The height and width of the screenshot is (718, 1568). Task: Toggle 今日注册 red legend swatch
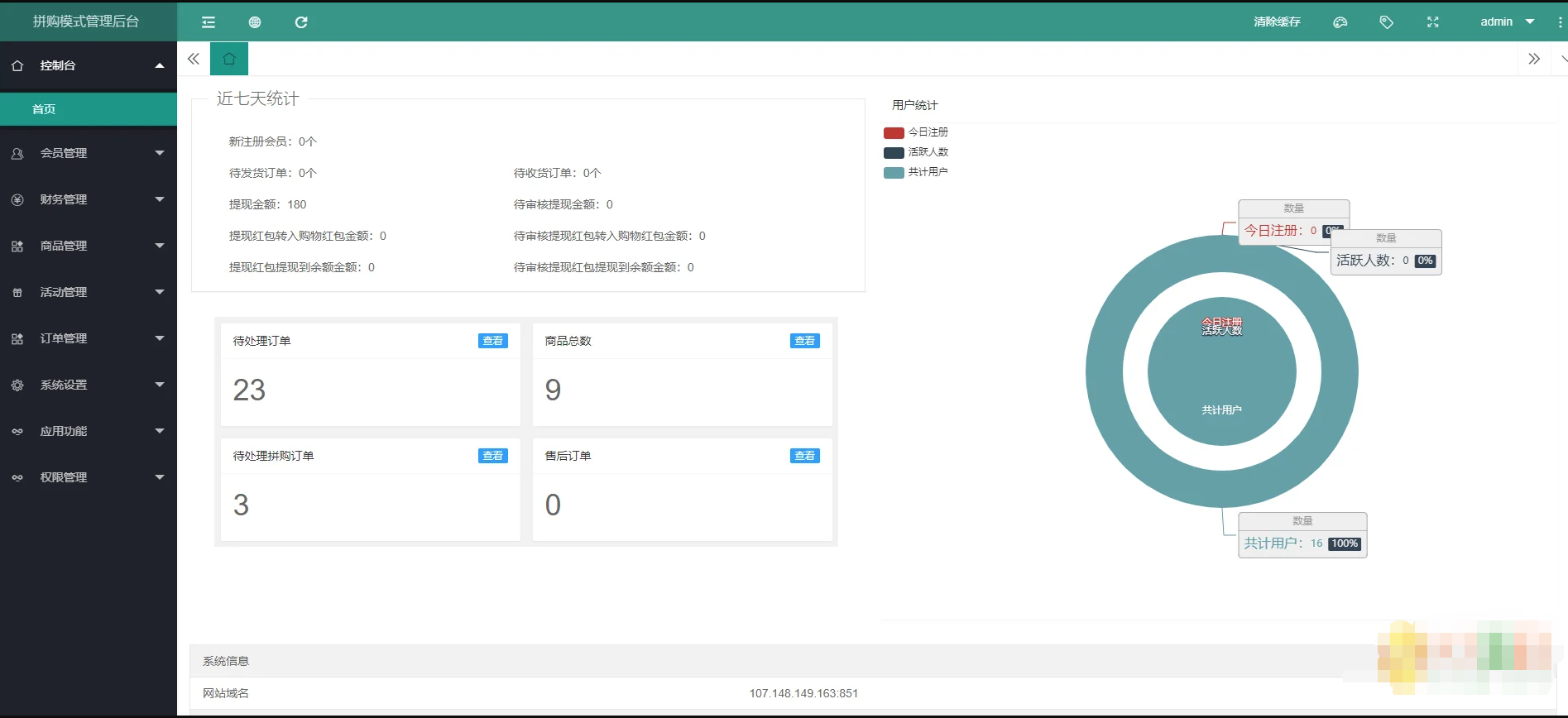(x=894, y=132)
